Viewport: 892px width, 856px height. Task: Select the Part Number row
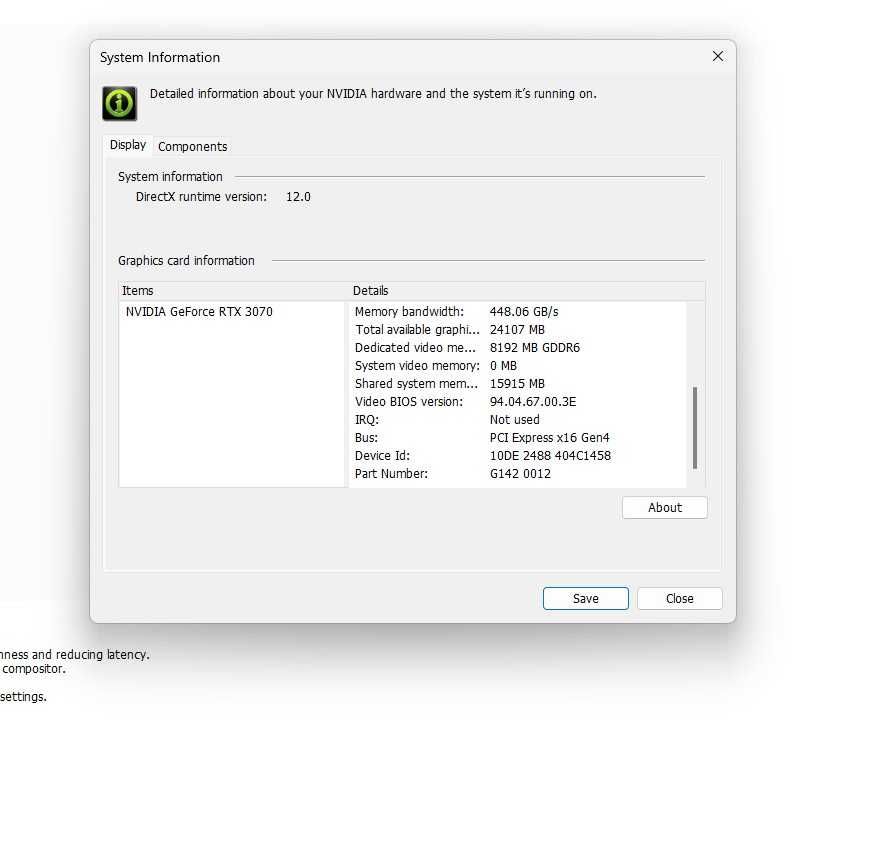(517, 474)
